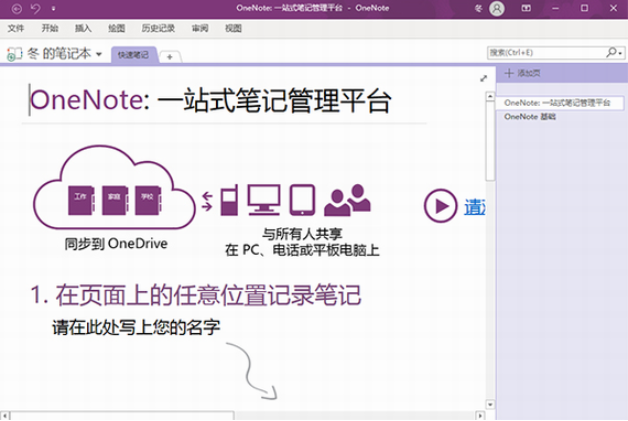This screenshot has width=628, height=421.
Task: Click the Undo arrow icon
Action: pyautogui.click(x=36, y=9)
